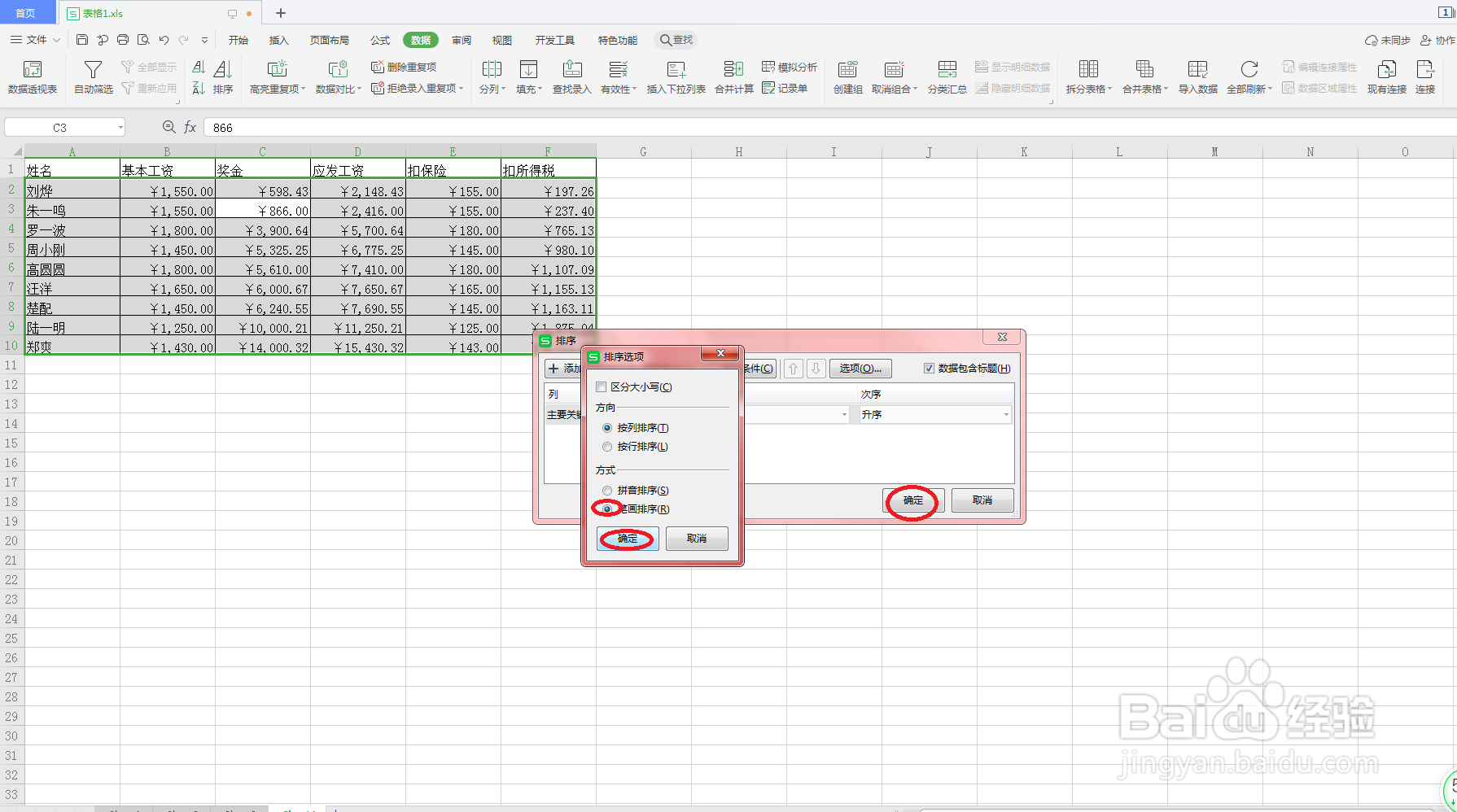Open Data Compare (数据对比) tool

coord(338,78)
